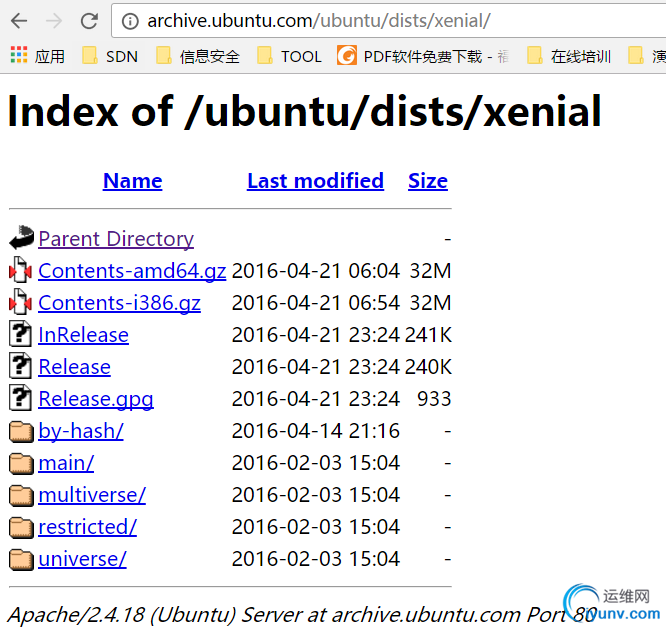
Task: Open the 应用 apps shortcut
Action: (37, 56)
